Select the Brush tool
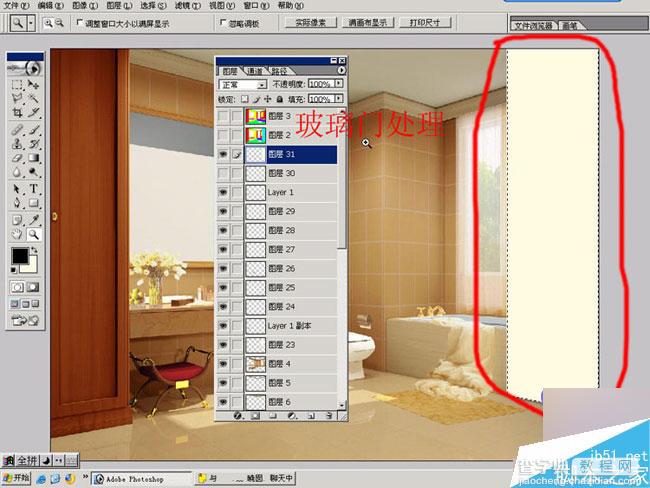The image size is (650, 488). [x=33, y=130]
